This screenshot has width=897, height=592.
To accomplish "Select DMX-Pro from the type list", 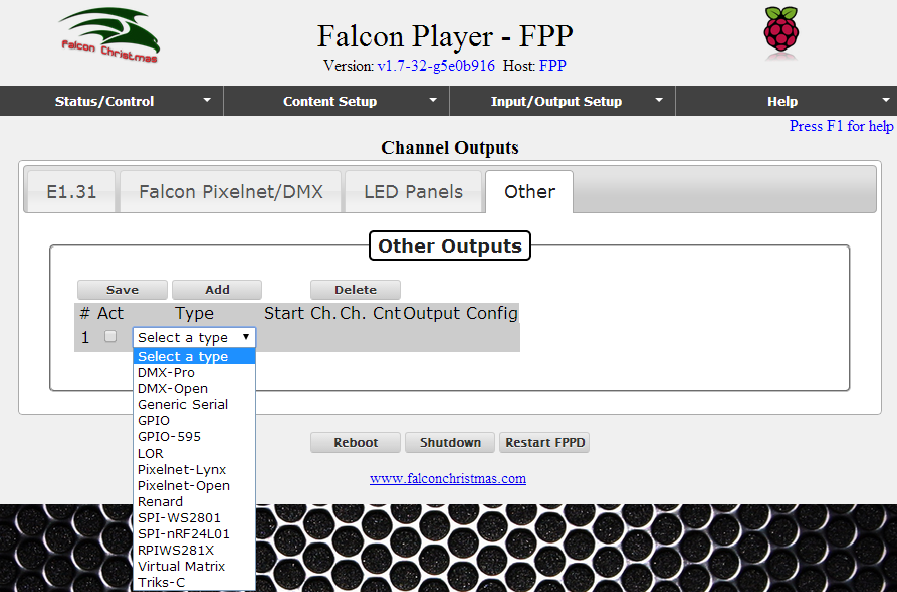I will 166,373.
